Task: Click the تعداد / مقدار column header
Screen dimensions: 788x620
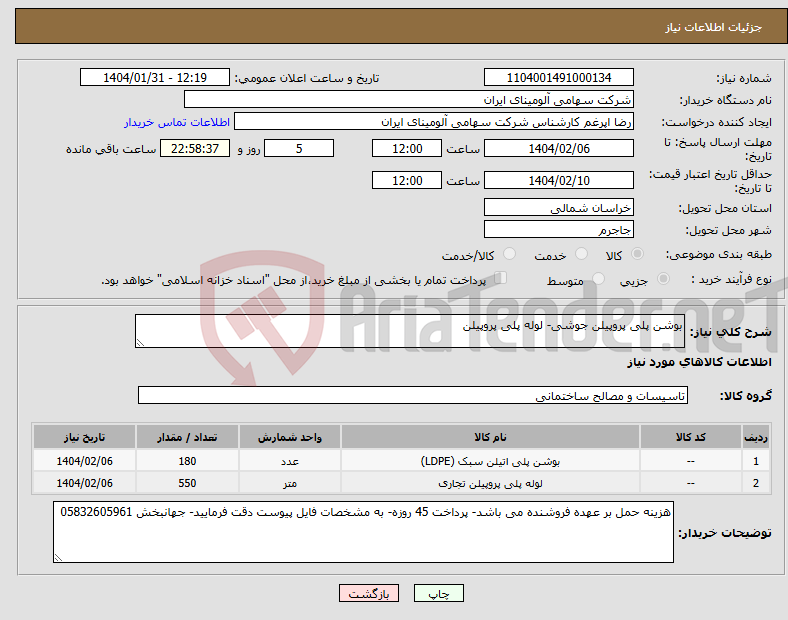Action: (x=187, y=437)
